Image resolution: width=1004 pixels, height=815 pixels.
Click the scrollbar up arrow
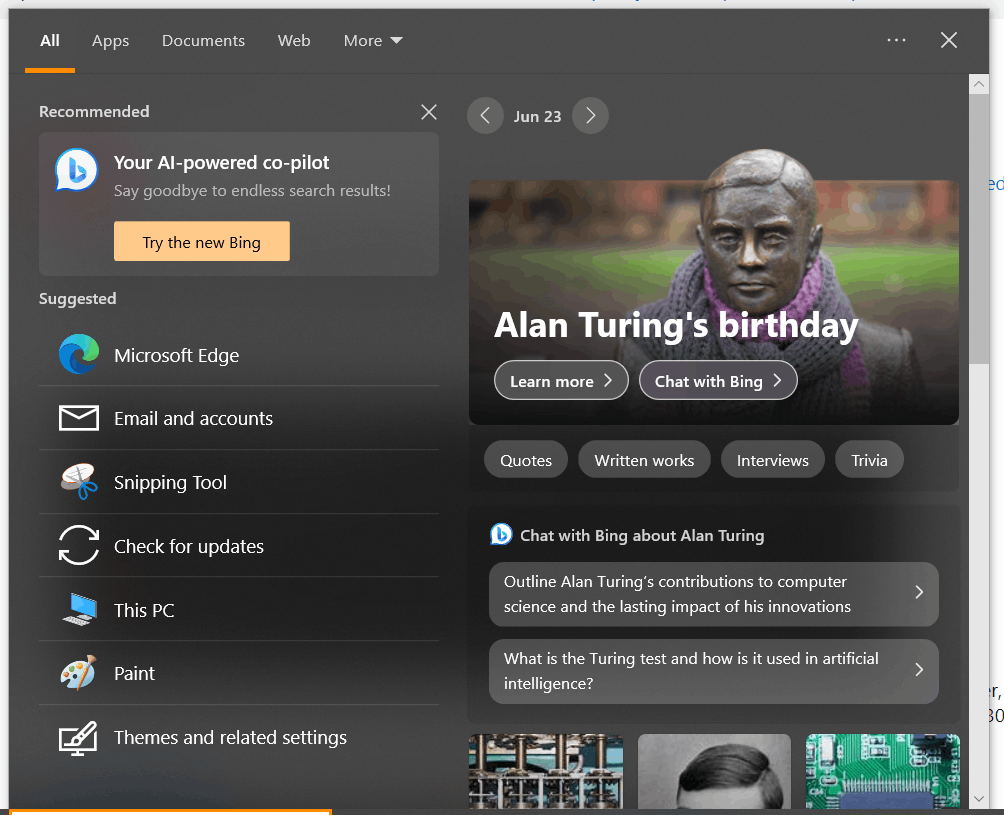[978, 84]
